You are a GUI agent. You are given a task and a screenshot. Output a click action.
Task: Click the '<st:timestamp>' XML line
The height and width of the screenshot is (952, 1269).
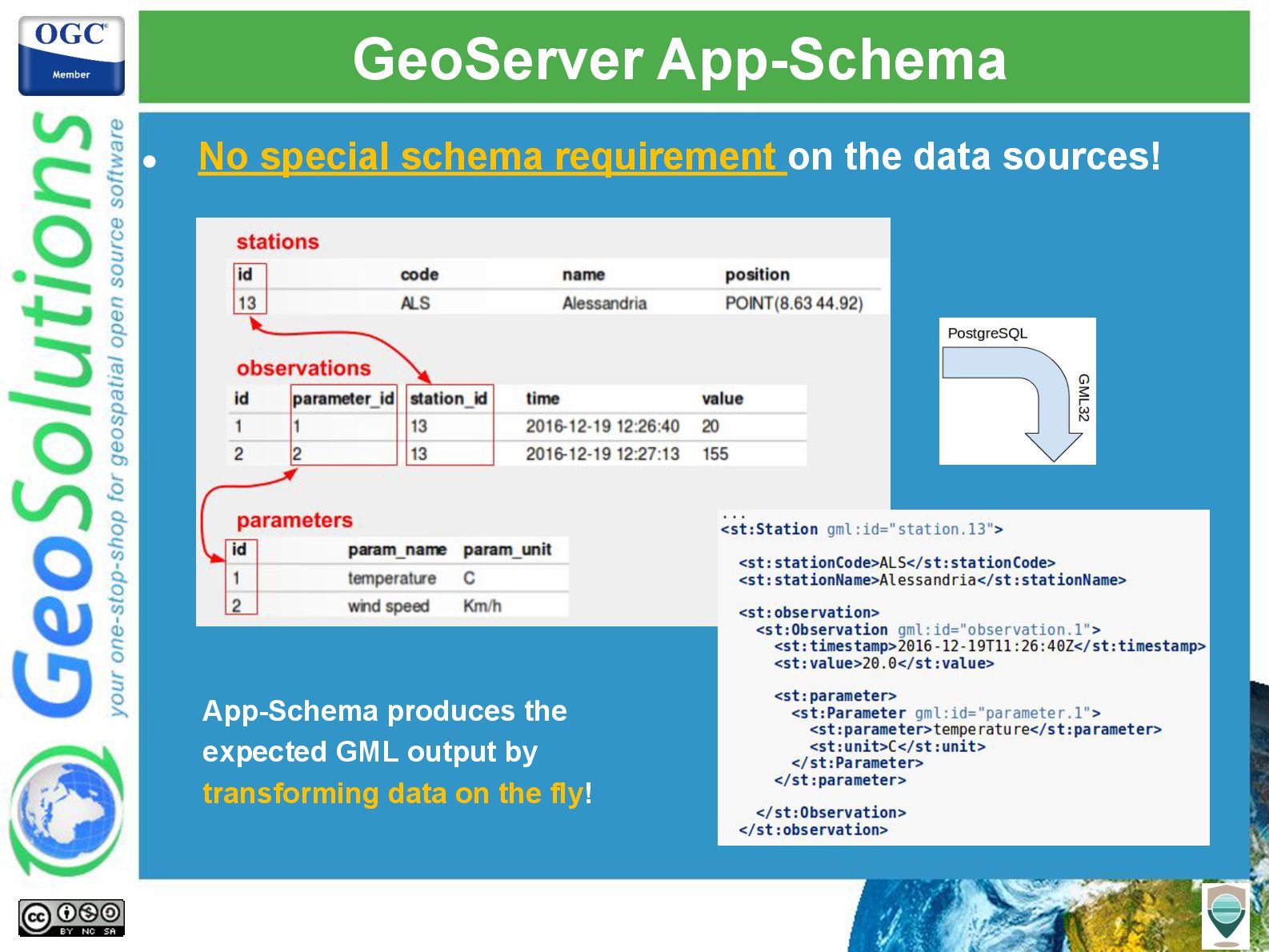990,646
